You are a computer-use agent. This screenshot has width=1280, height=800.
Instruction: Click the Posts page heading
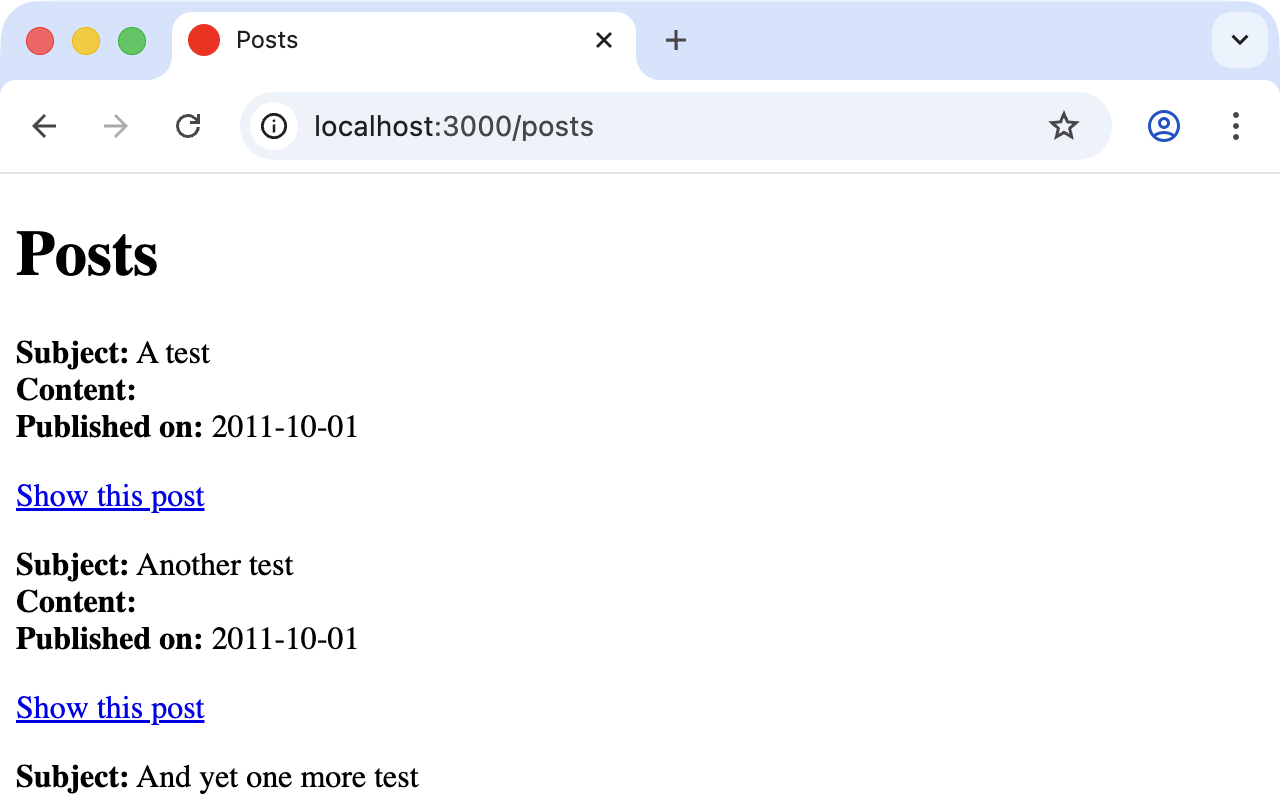point(87,255)
